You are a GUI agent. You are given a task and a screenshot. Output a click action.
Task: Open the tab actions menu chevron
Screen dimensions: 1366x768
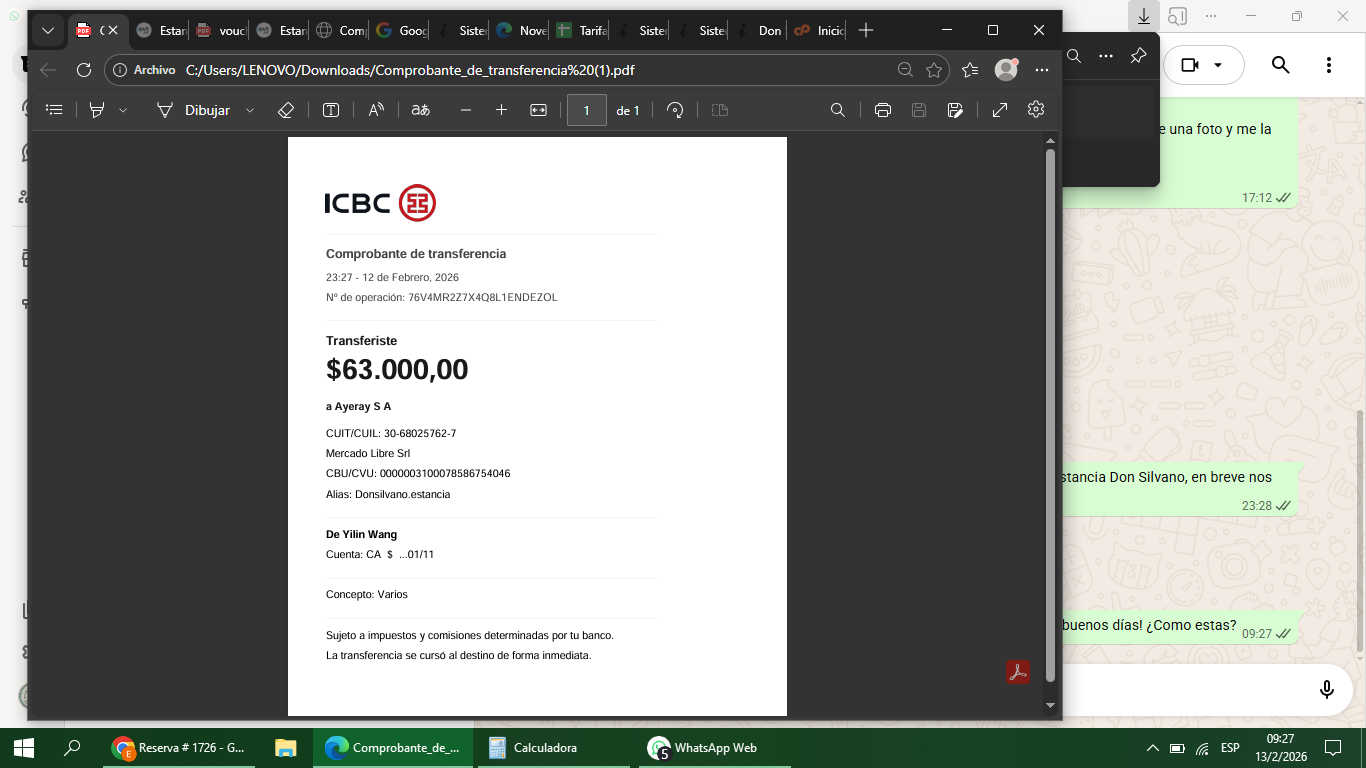47,31
